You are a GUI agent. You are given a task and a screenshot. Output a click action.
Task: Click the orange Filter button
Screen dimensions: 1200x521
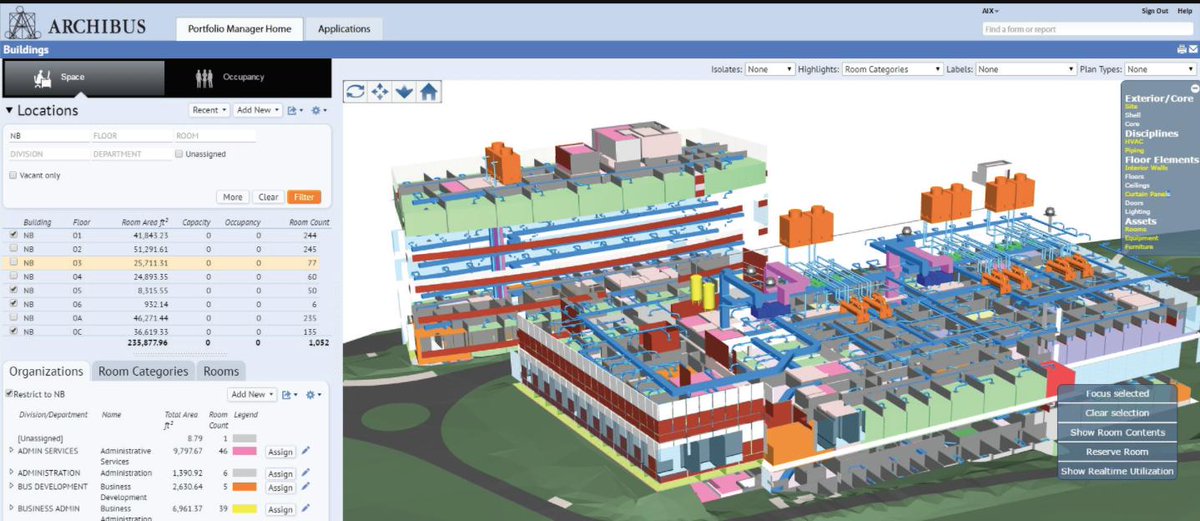pyautogui.click(x=304, y=197)
